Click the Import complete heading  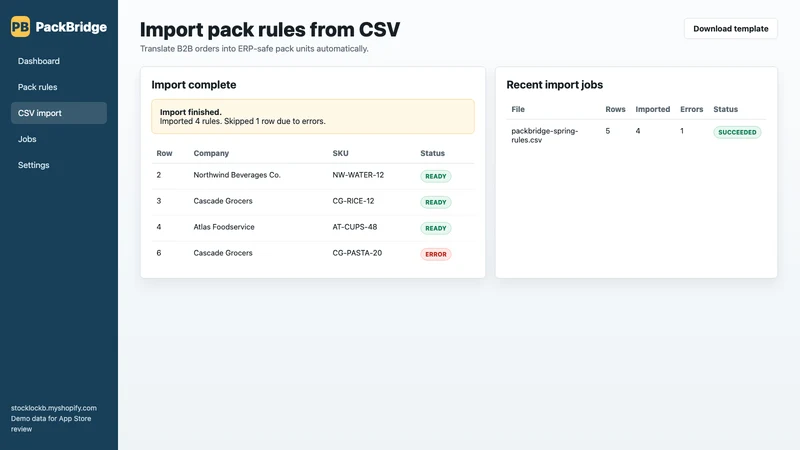[194, 85]
